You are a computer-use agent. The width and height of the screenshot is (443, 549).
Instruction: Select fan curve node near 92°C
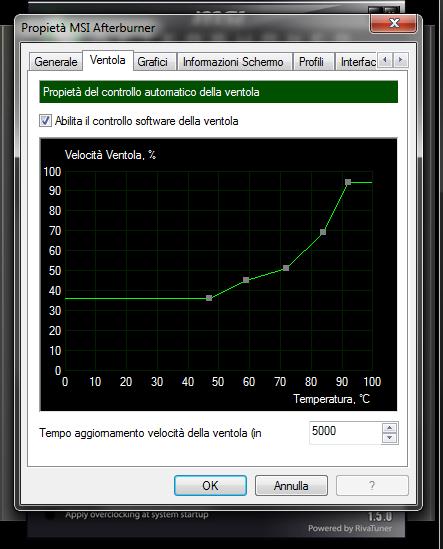pyautogui.click(x=348, y=182)
